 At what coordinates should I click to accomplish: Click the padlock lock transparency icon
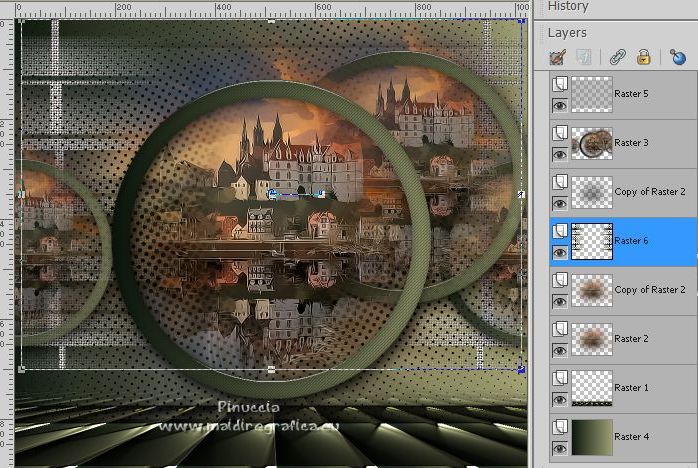[x=643, y=57]
